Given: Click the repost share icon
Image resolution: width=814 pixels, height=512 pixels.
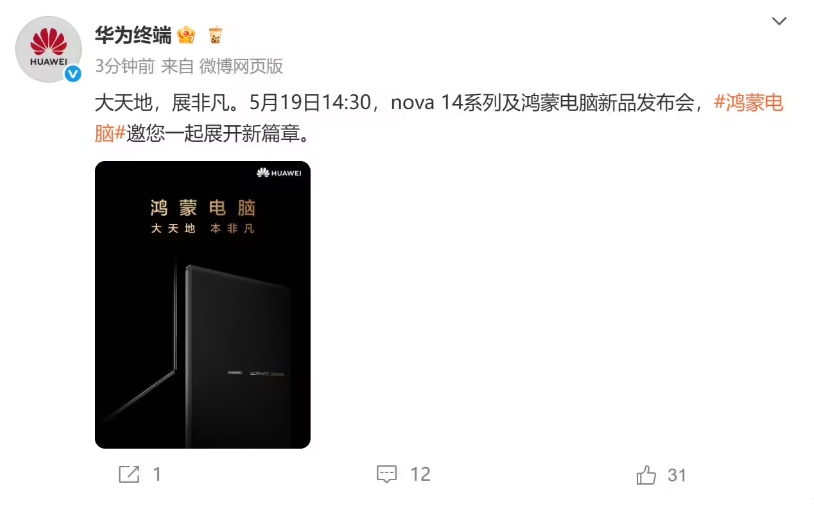Looking at the screenshot, I should tap(129, 474).
